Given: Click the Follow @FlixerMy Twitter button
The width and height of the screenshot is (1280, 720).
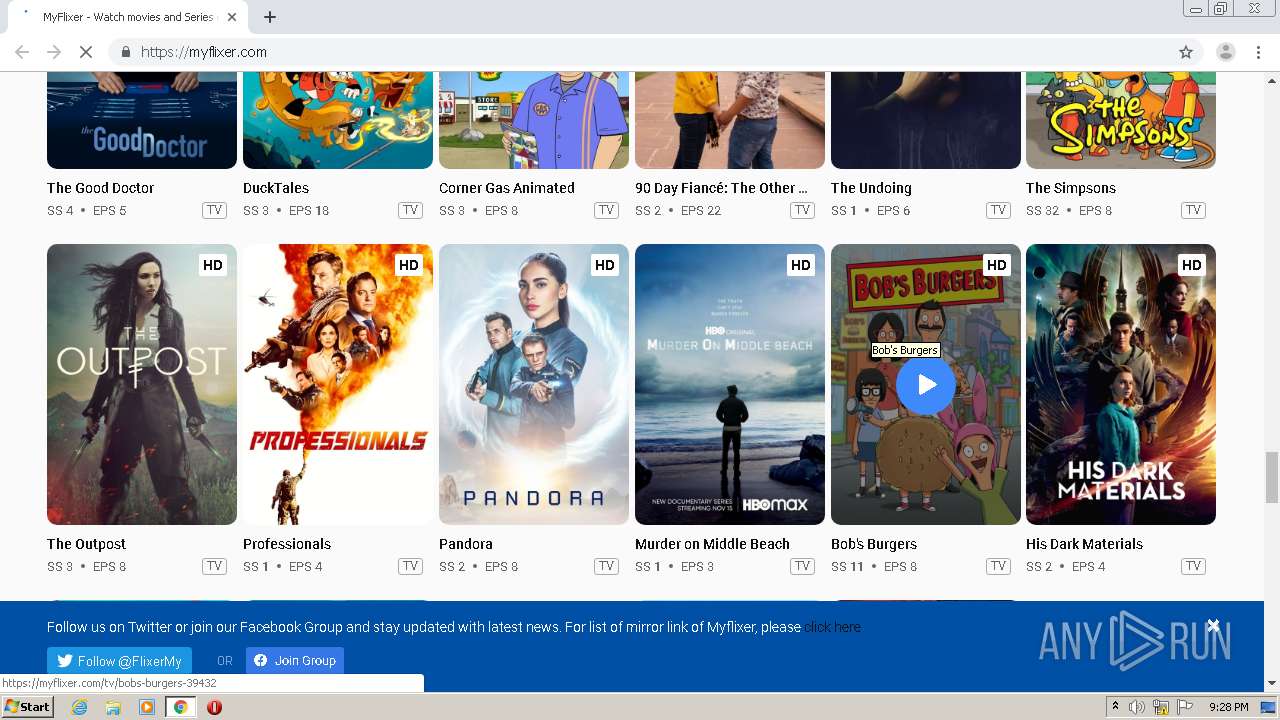Looking at the screenshot, I should point(119,661).
